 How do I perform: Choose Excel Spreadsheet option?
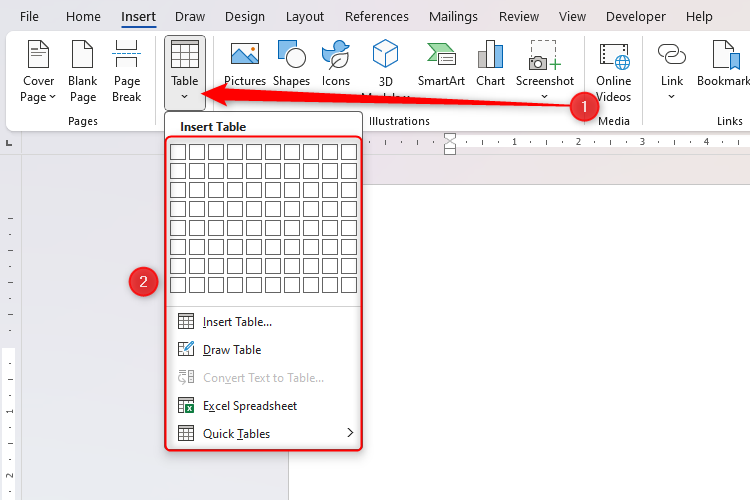point(250,406)
